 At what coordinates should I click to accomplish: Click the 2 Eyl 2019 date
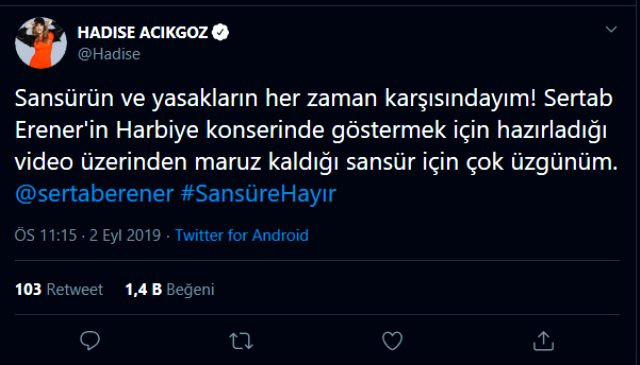[x=125, y=236]
